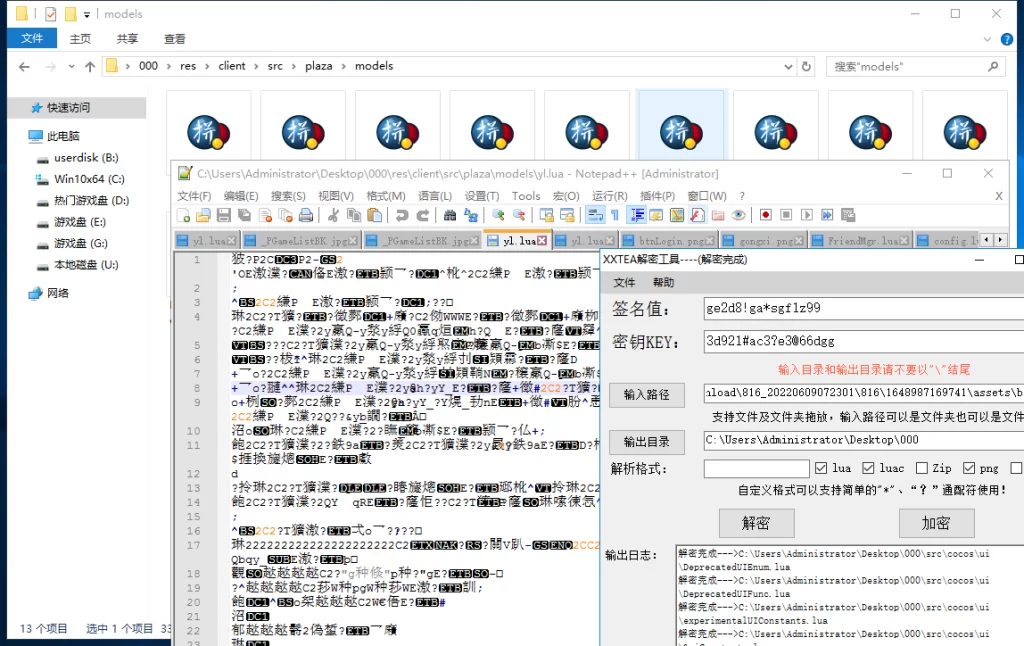
Task: Click the Find binoculars icon
Action: (450, 215)
